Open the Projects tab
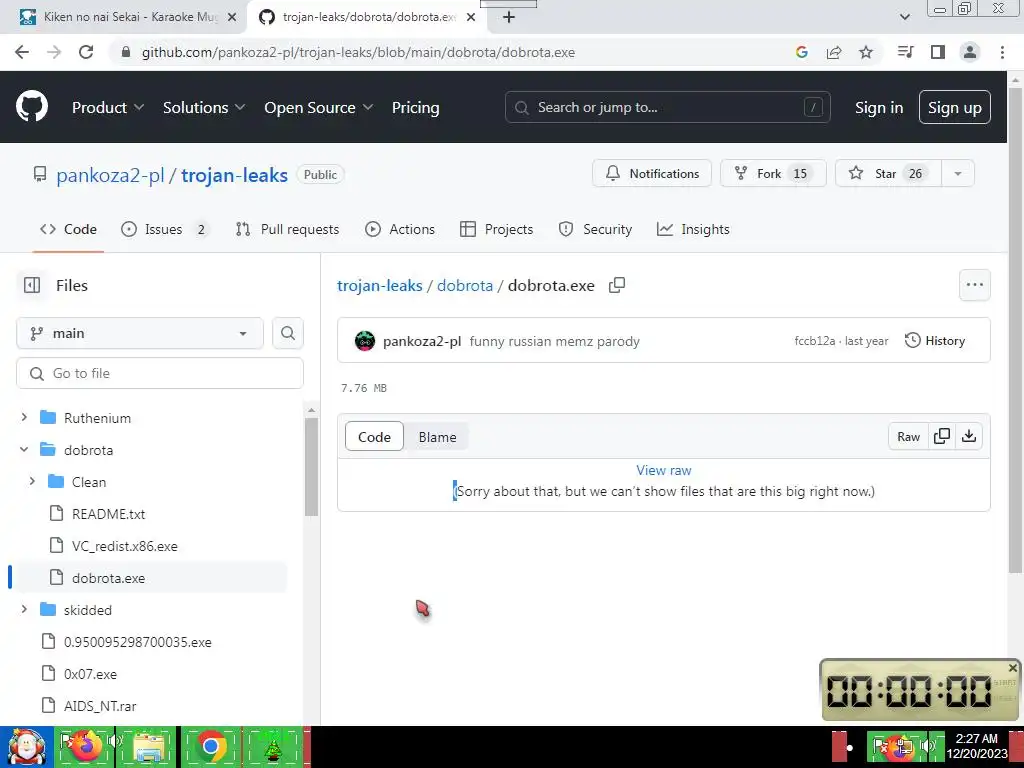This screenshot has width=1024, height=768. (496, 229)
